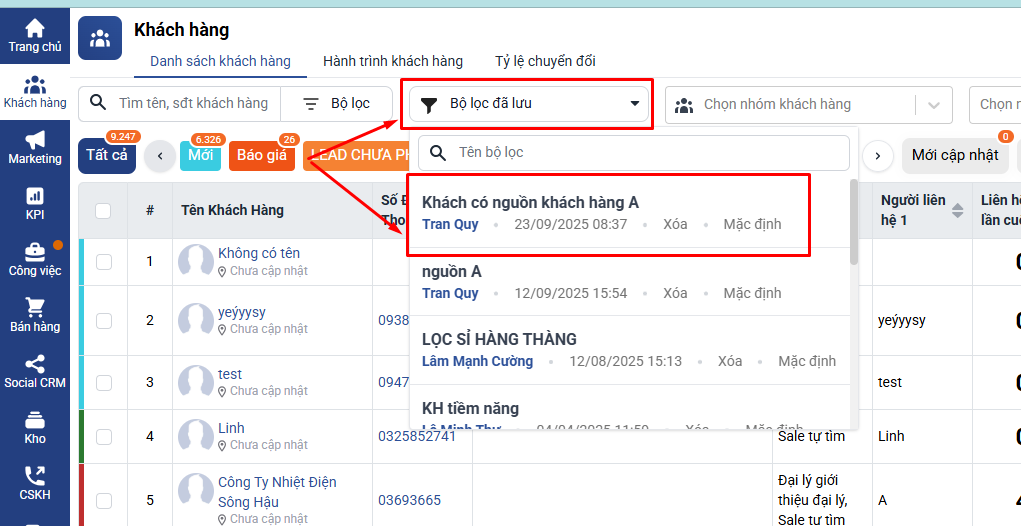1021x526 pixels.
Task: Click the Bộ lọc filter button
Action: coord(337,104)
